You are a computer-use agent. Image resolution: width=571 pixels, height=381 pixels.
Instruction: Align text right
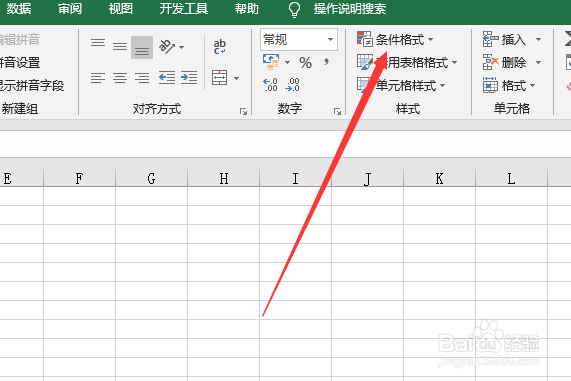(x=142, y=78)
